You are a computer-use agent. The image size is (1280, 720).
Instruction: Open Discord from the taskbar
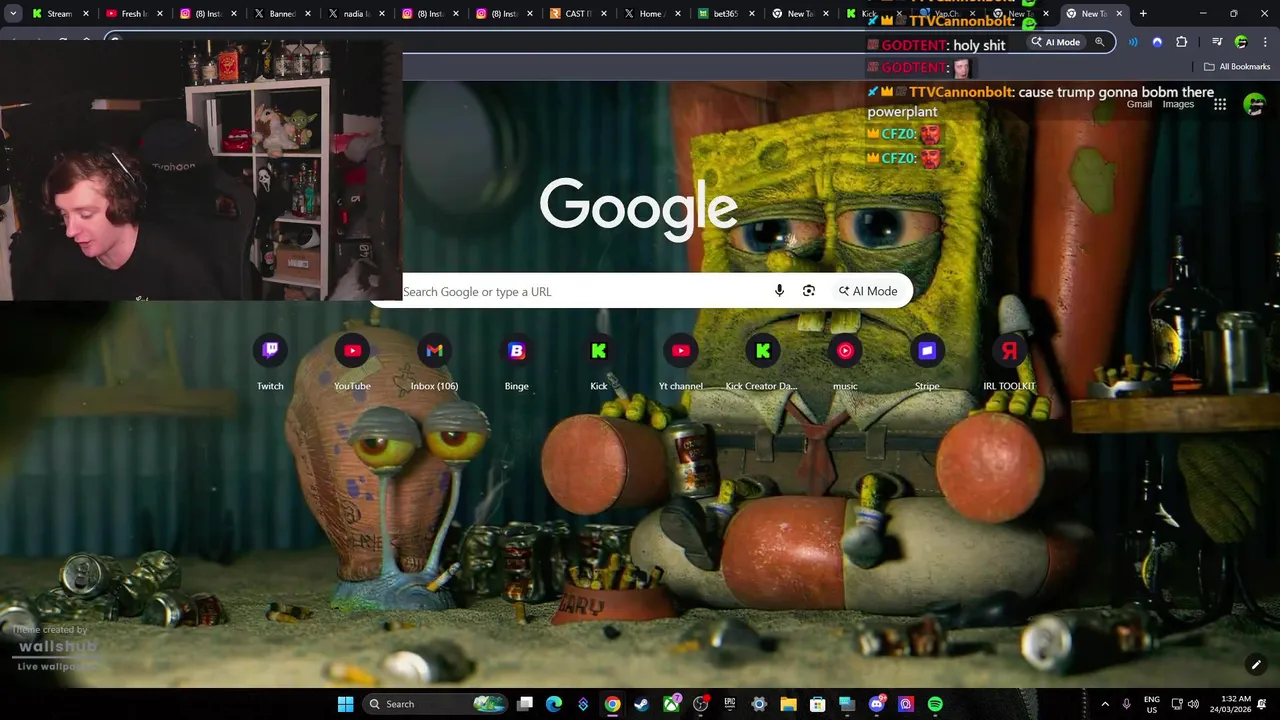pos(877,704)
